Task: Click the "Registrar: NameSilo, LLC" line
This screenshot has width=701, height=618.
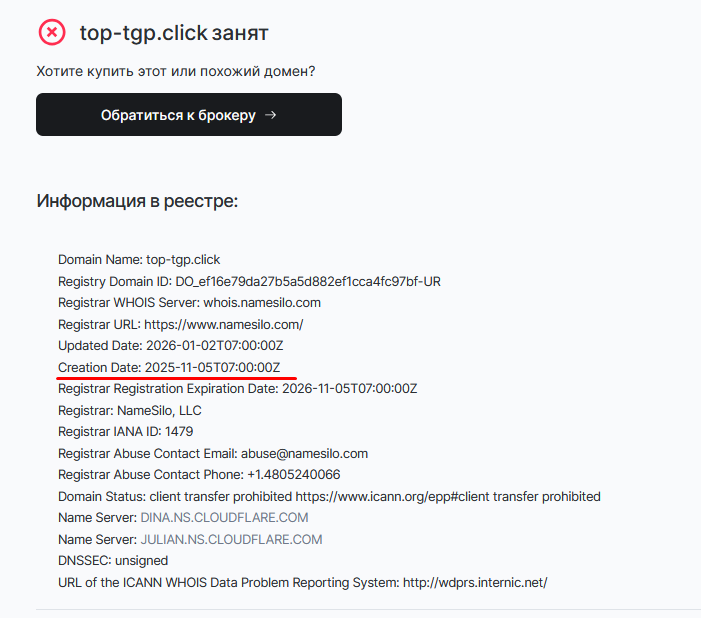Action: tap(130, 410)
